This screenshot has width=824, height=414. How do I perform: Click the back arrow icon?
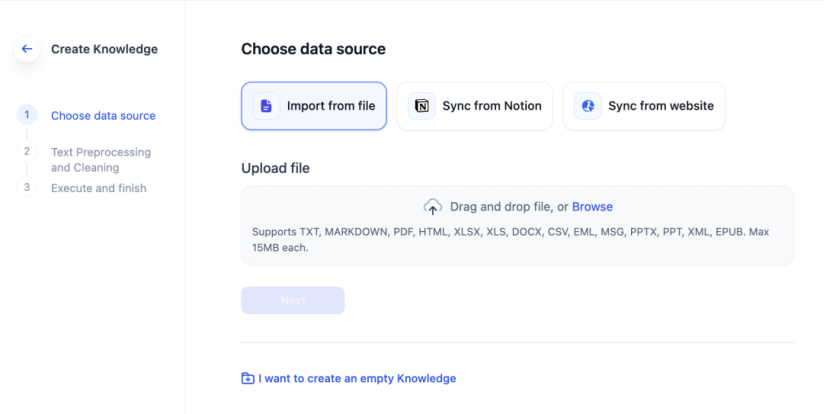click(x=27, y=49)
